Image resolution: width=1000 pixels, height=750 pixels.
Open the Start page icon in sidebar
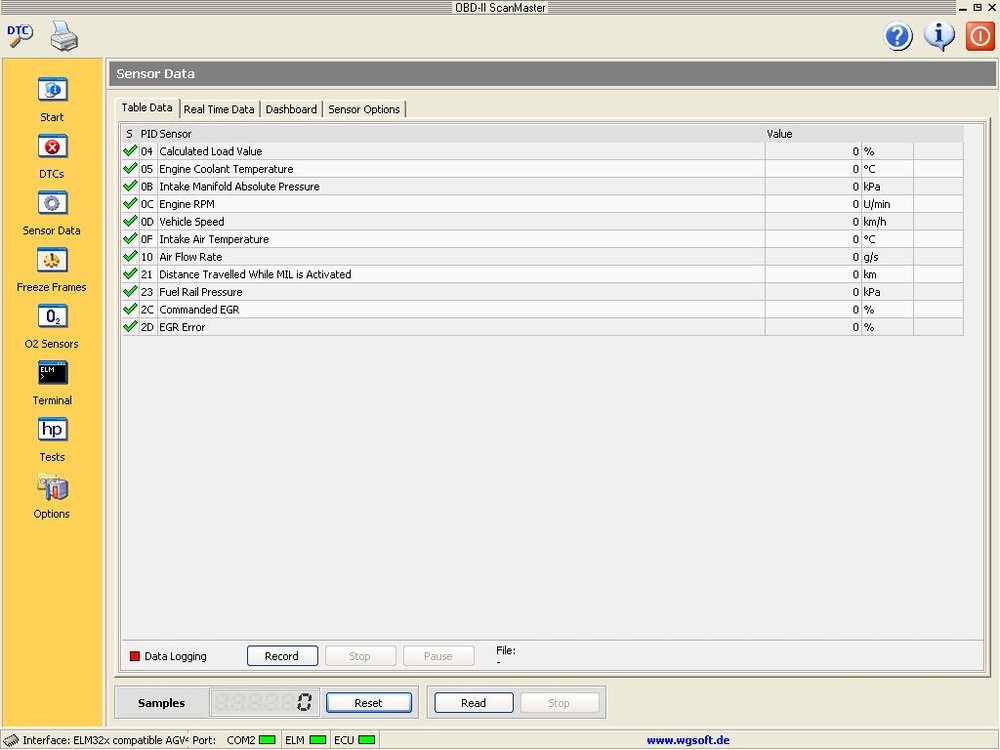click(52, 90)
